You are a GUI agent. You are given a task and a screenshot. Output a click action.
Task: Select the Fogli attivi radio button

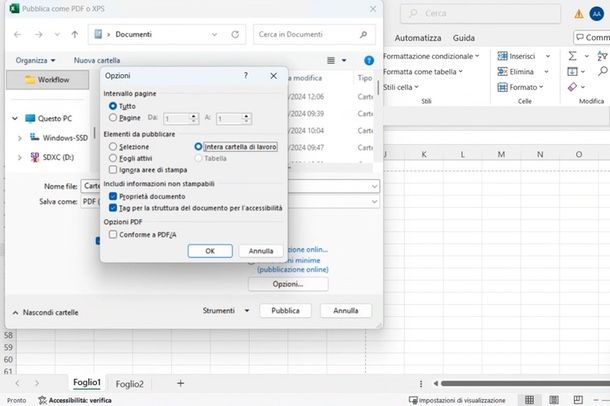(113, 158)
